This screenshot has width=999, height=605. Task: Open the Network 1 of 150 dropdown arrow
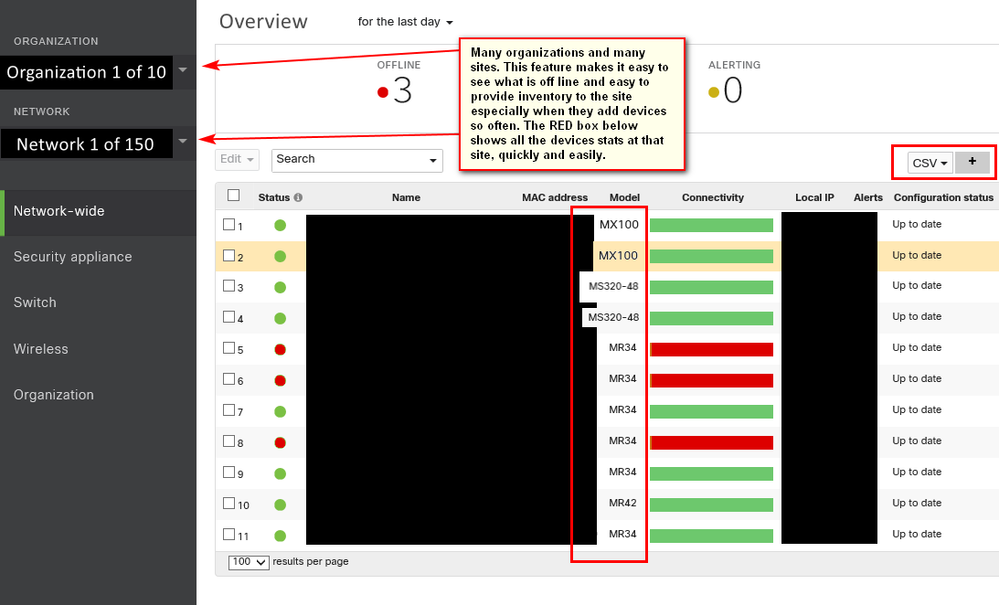pos(183,141)
